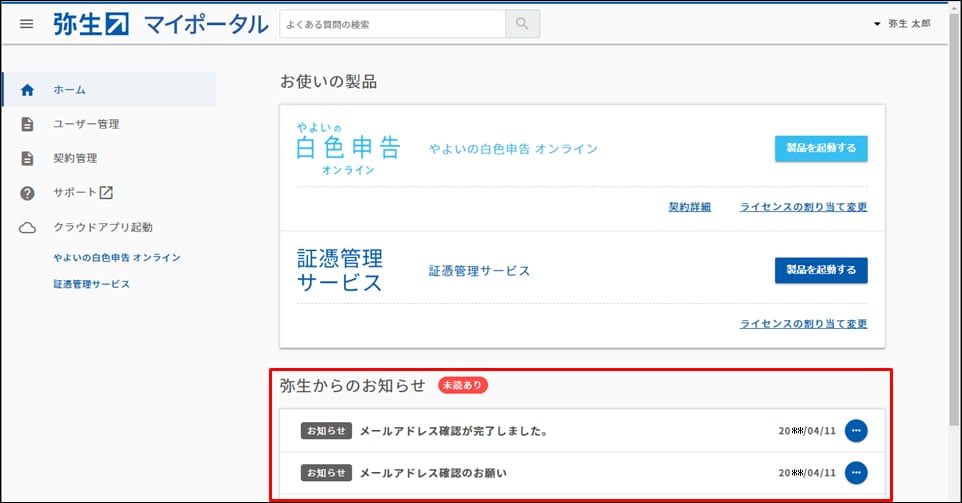Screen dimensions: 962x503
Task: Expand the 弥生 太郎 account dropdown
Action: click(x=902, y=24)
